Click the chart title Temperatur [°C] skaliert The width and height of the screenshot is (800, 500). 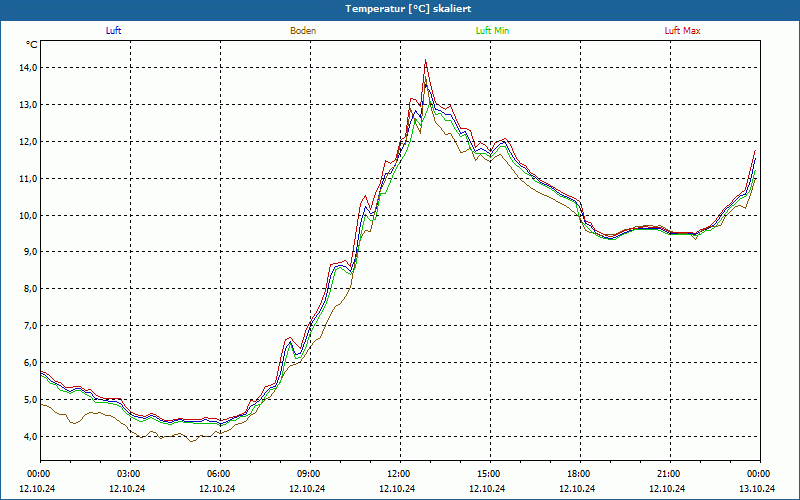point(408,9)
